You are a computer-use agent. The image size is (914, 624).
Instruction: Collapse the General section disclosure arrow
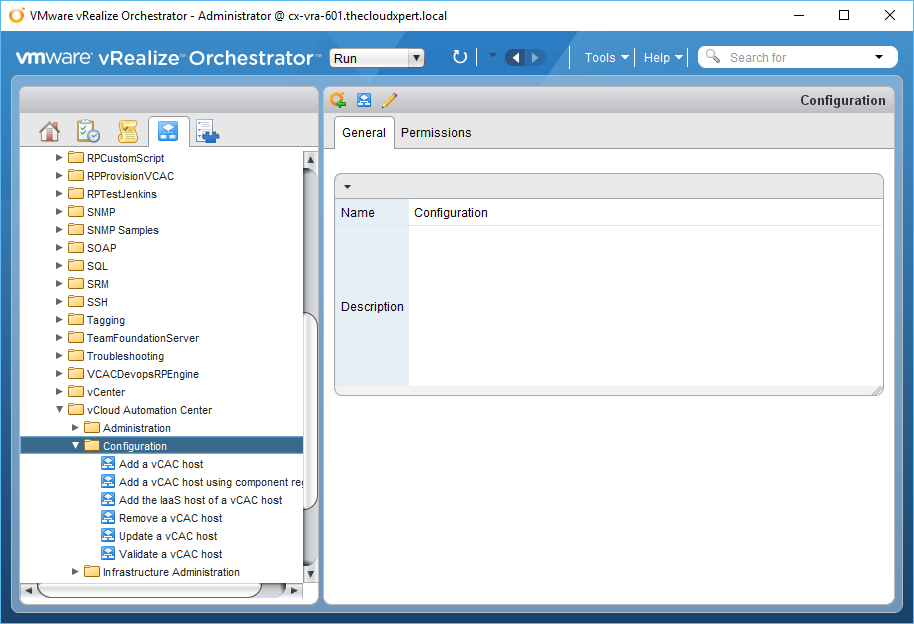(347, 186)
